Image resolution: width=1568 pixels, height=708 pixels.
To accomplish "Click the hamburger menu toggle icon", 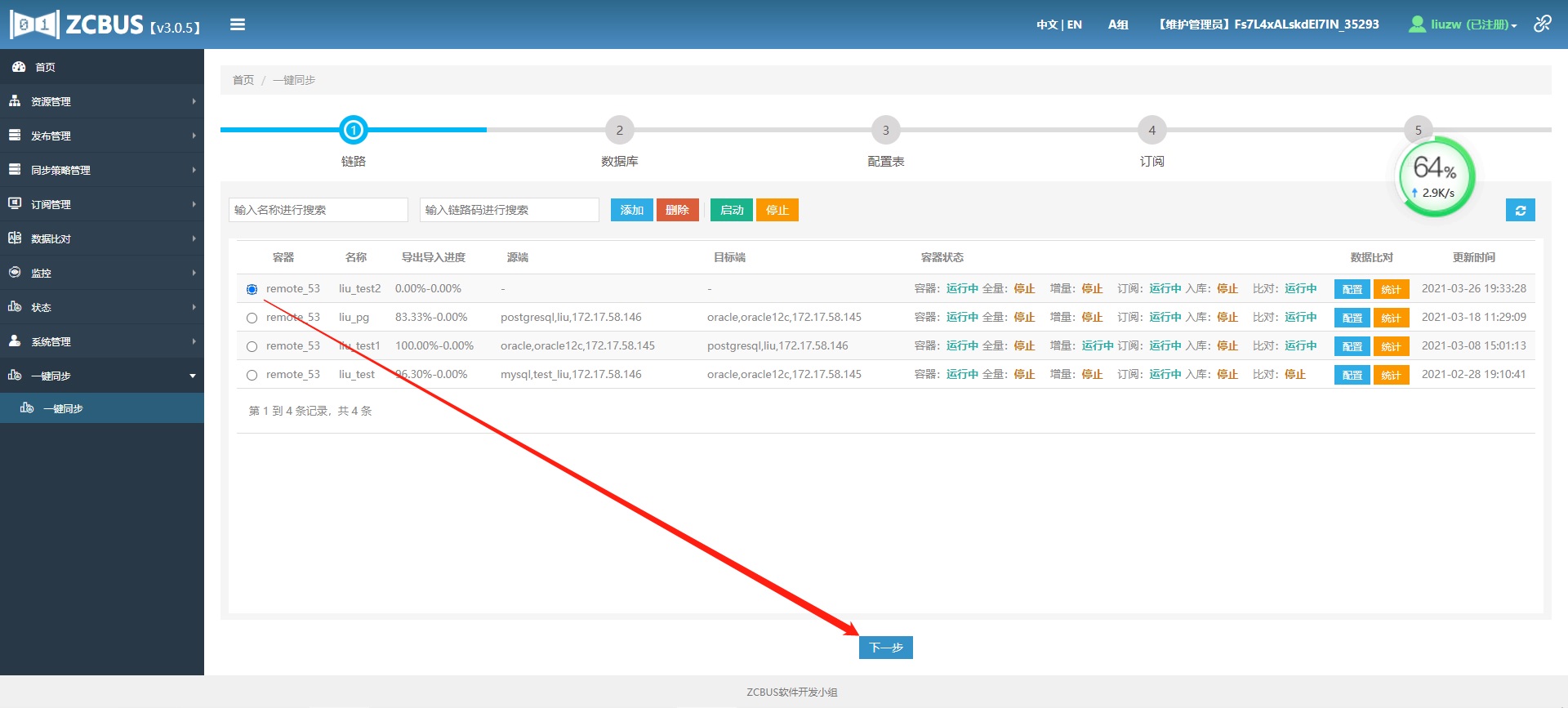I will coord(238,24).
